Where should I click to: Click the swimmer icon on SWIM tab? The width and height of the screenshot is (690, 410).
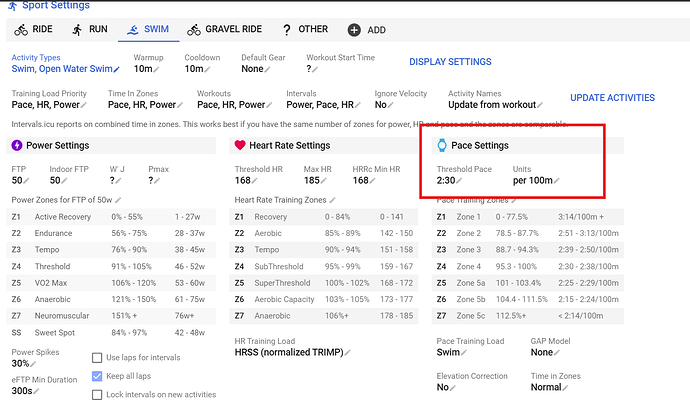[x=132, y=30]
